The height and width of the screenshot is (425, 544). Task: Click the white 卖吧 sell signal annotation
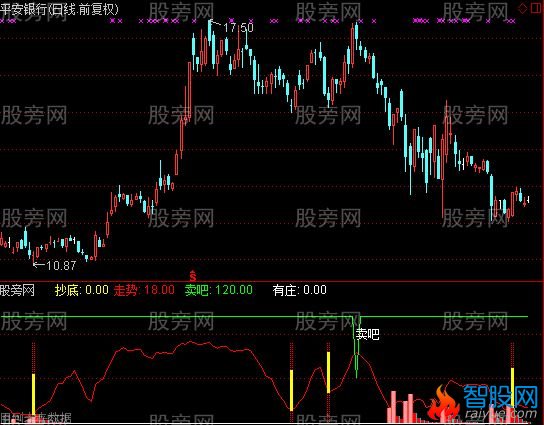368,334
